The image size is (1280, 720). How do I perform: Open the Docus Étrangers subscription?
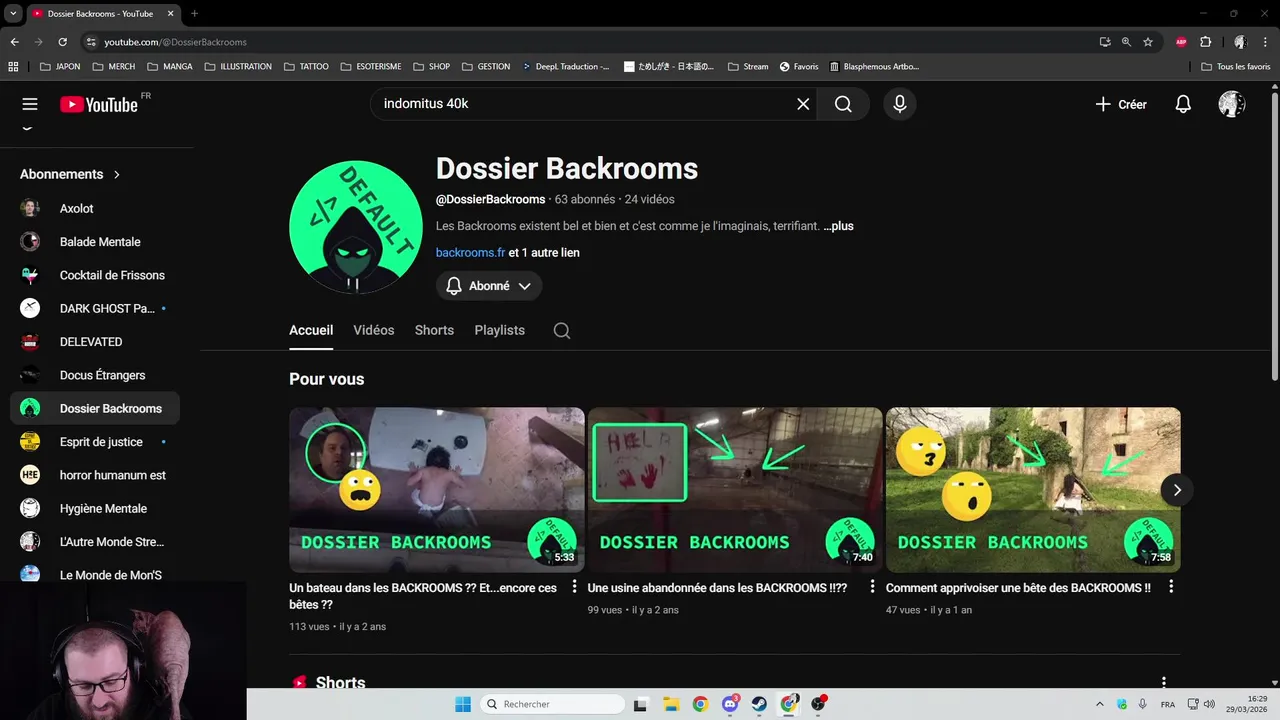click(x=95, y=375)
